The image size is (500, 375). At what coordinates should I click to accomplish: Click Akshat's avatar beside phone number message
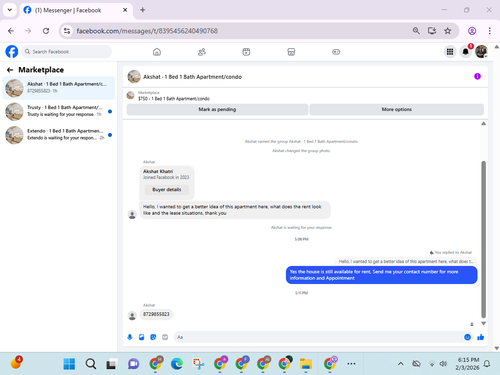coord(132,315)
